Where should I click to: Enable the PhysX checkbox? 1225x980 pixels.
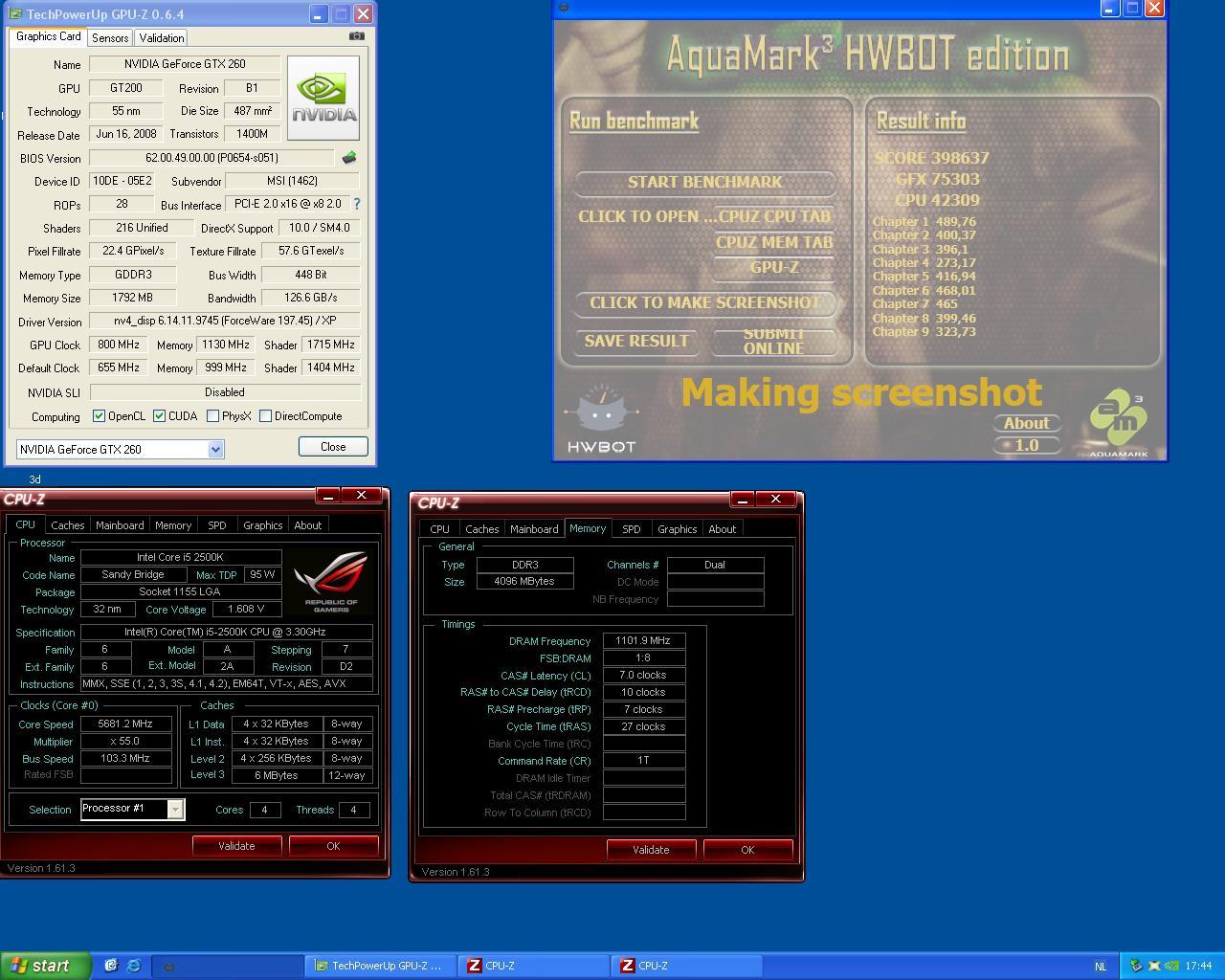point(212,416)
